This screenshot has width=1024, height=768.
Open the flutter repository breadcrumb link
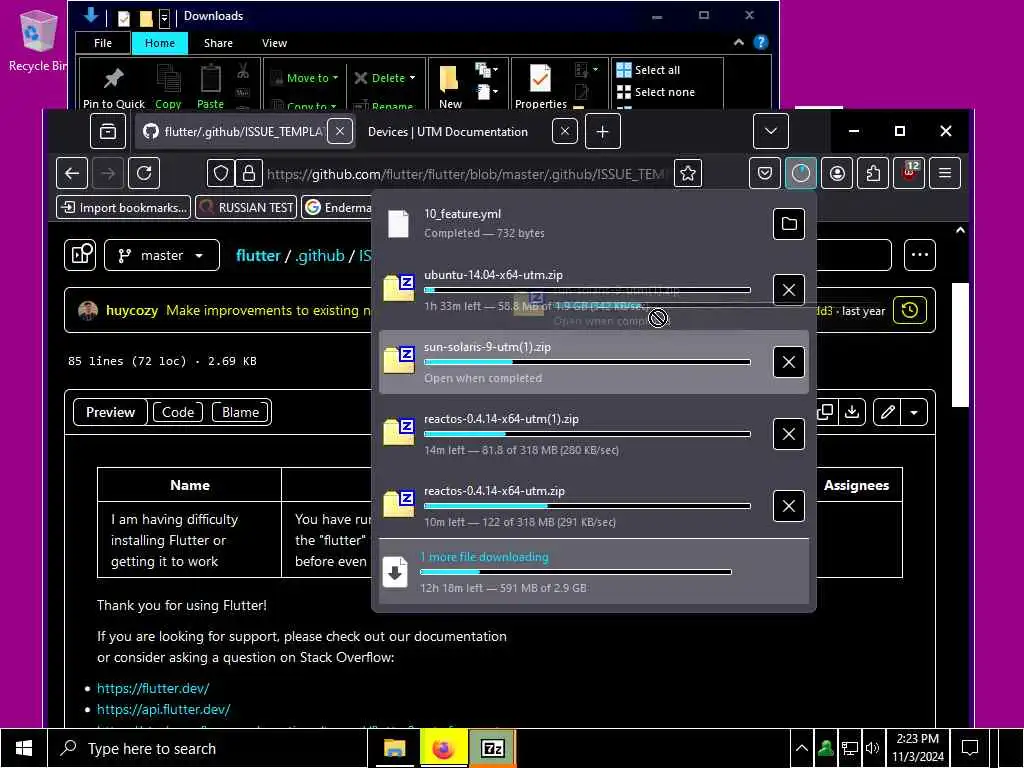[x=258, y=255]
